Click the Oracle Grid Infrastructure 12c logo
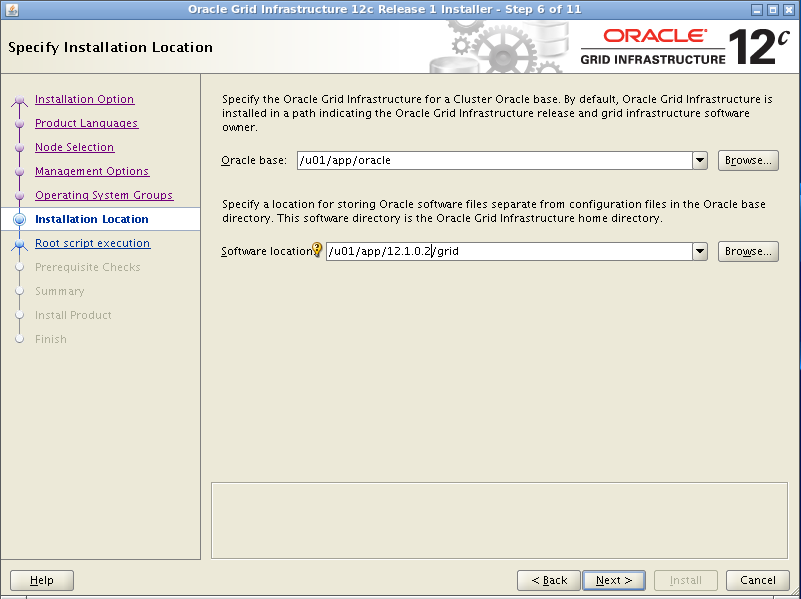Screen dimensions: 801x599 [679, 47]
